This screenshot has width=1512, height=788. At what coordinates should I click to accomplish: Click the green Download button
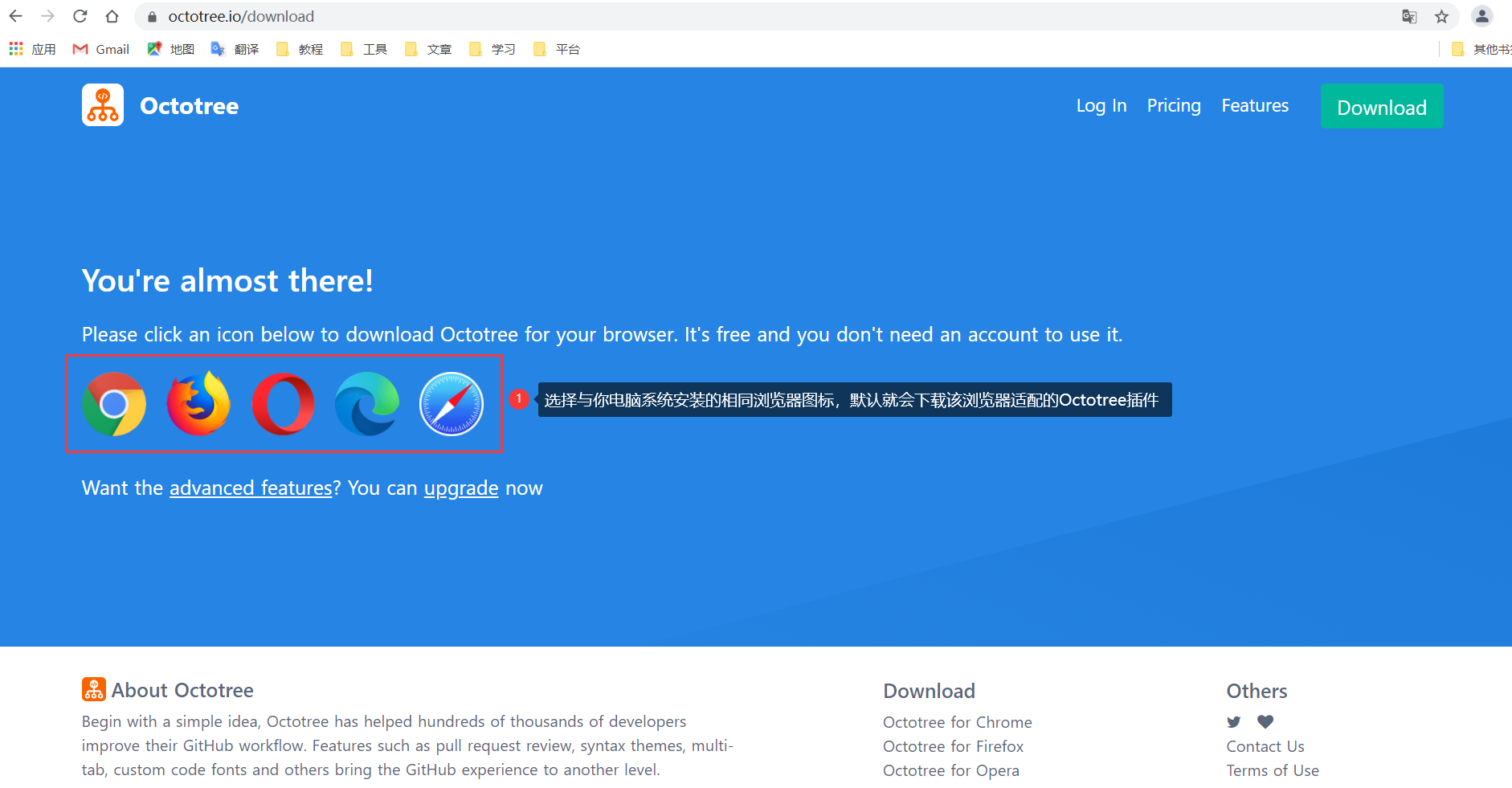point(1382,106)
